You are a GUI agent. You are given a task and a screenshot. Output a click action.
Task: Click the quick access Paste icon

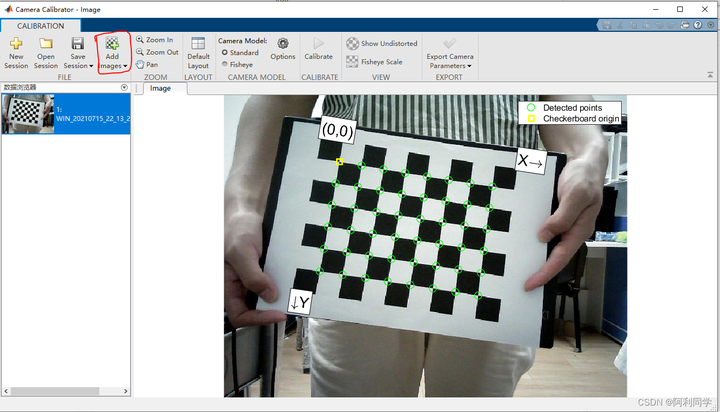(x=646, y=25)
